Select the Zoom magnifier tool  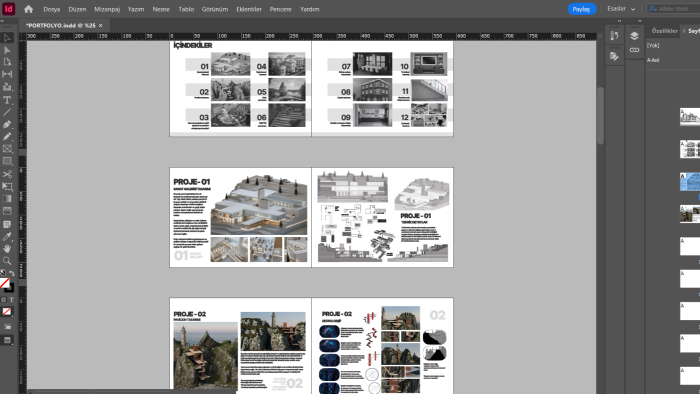coord(7,261)
